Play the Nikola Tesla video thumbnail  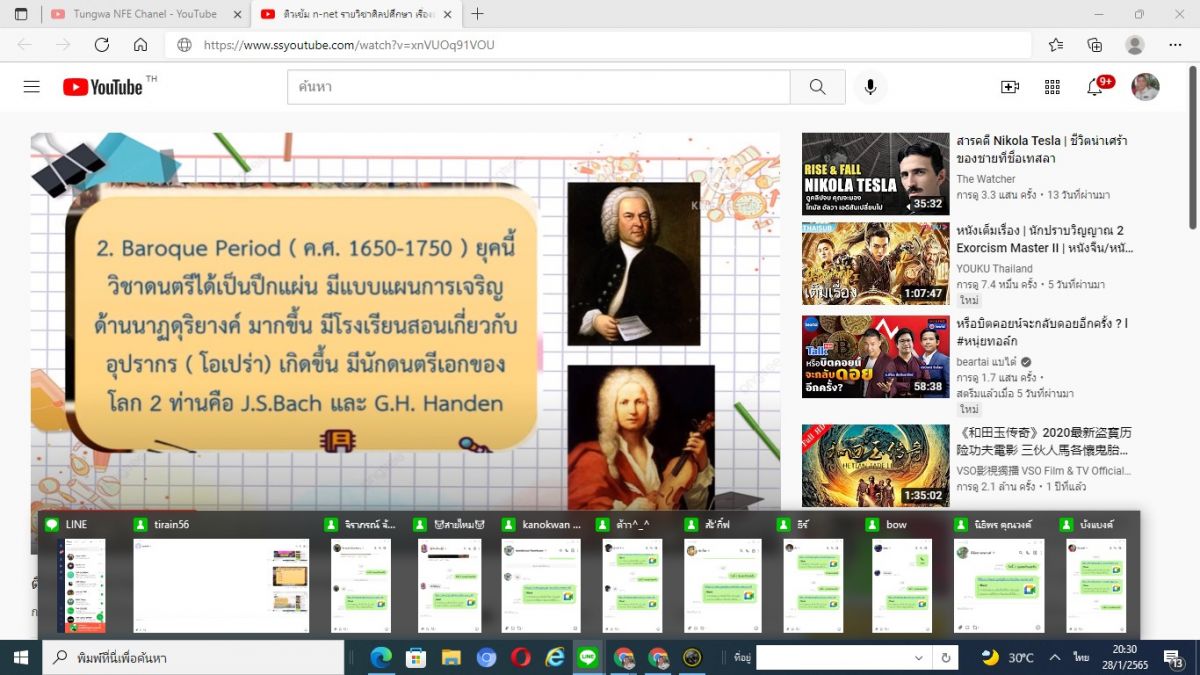pyautogui.click(x=875, y=174)
